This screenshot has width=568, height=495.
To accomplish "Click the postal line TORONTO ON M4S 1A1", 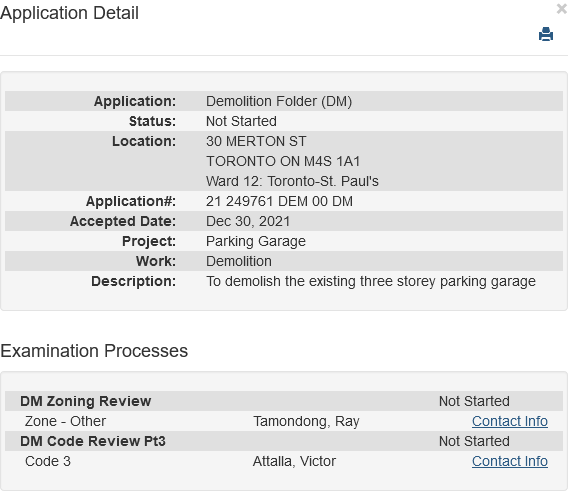I will point(283,161).
